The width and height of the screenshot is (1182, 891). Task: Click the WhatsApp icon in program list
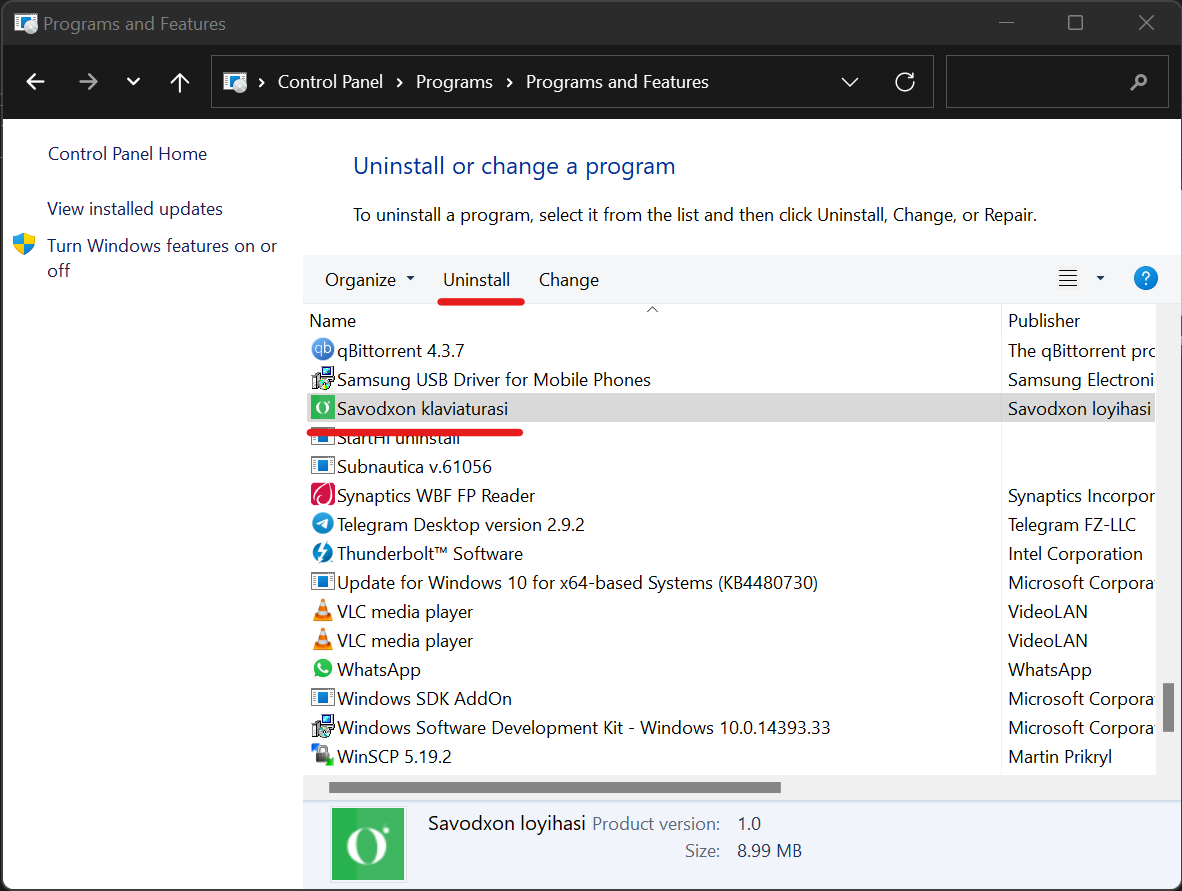coord(322,669)
